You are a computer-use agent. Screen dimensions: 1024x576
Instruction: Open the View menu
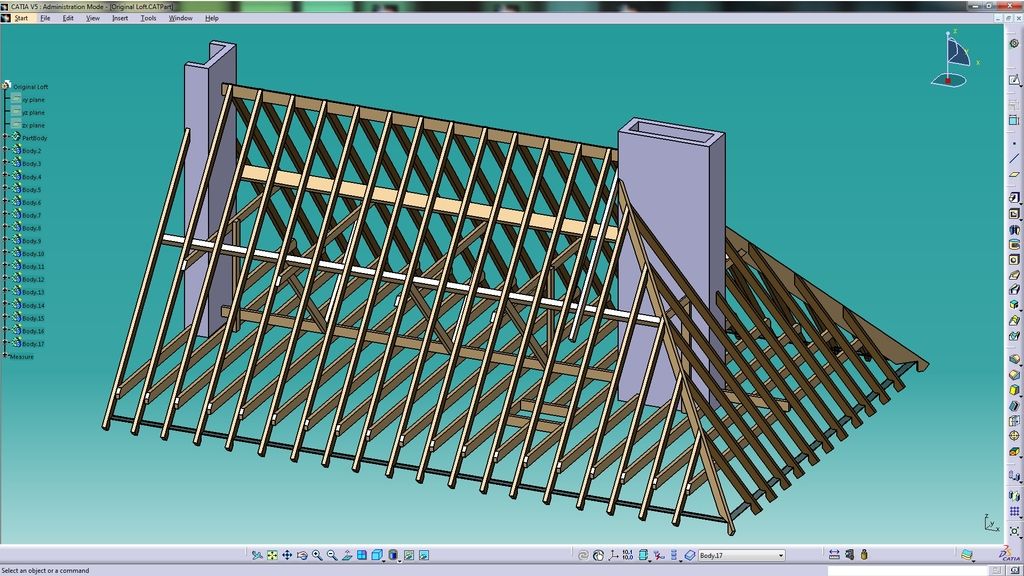coord(93,18)
